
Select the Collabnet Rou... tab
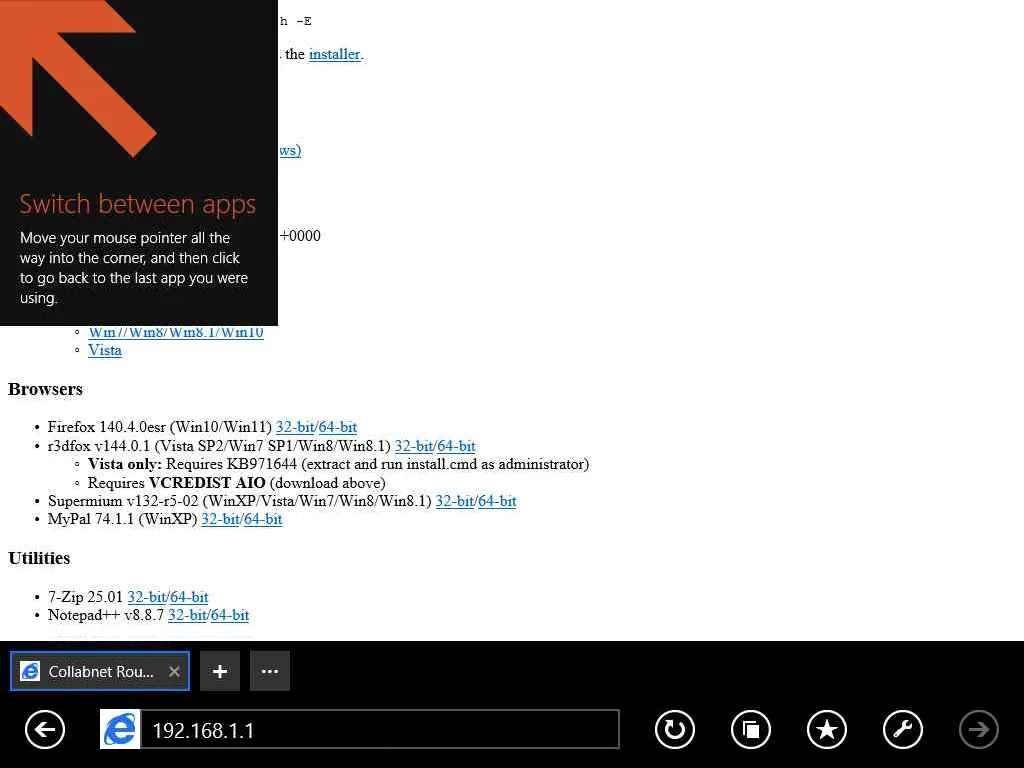tap(100, 671)
